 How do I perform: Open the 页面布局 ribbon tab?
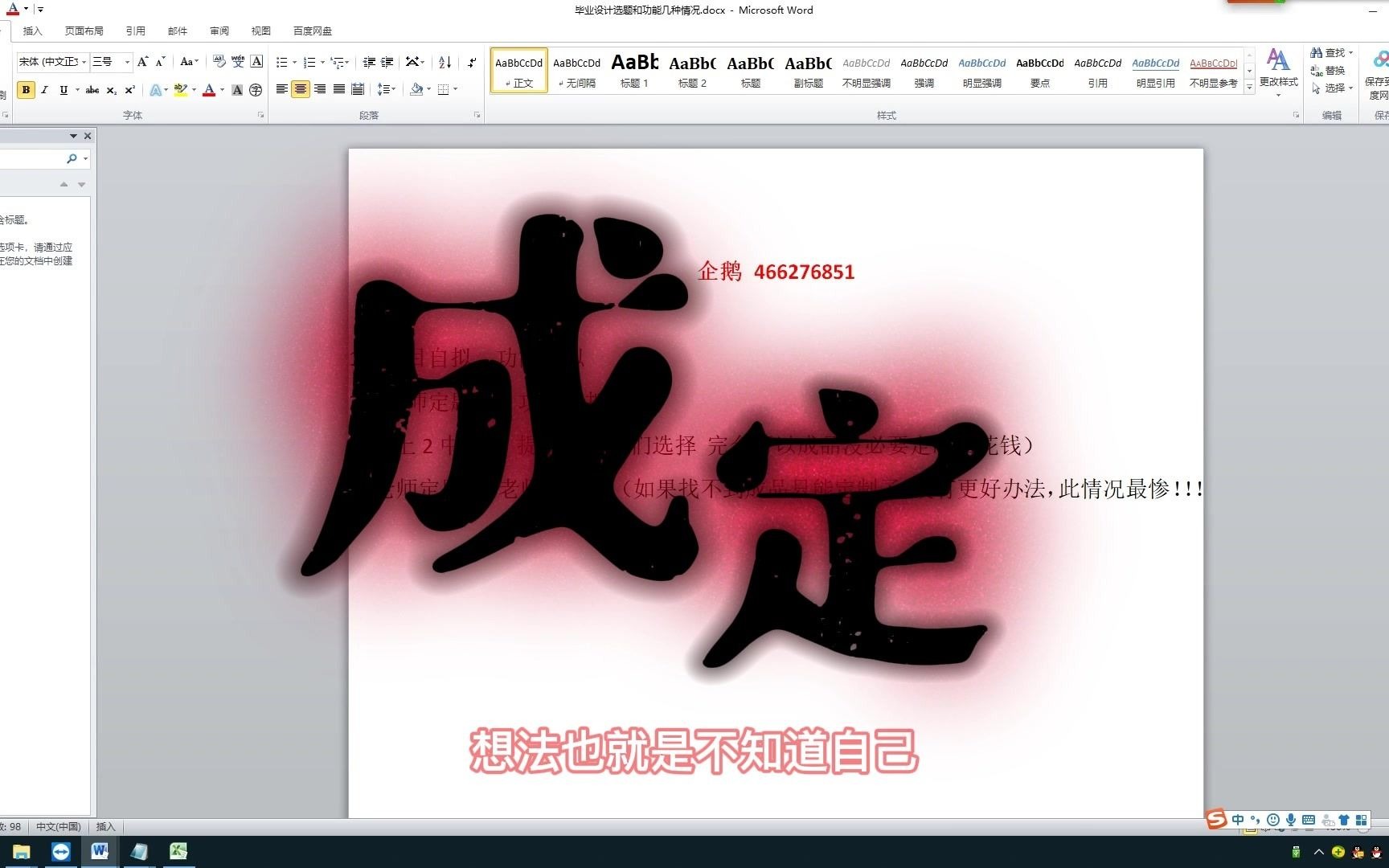pos(84,31)
